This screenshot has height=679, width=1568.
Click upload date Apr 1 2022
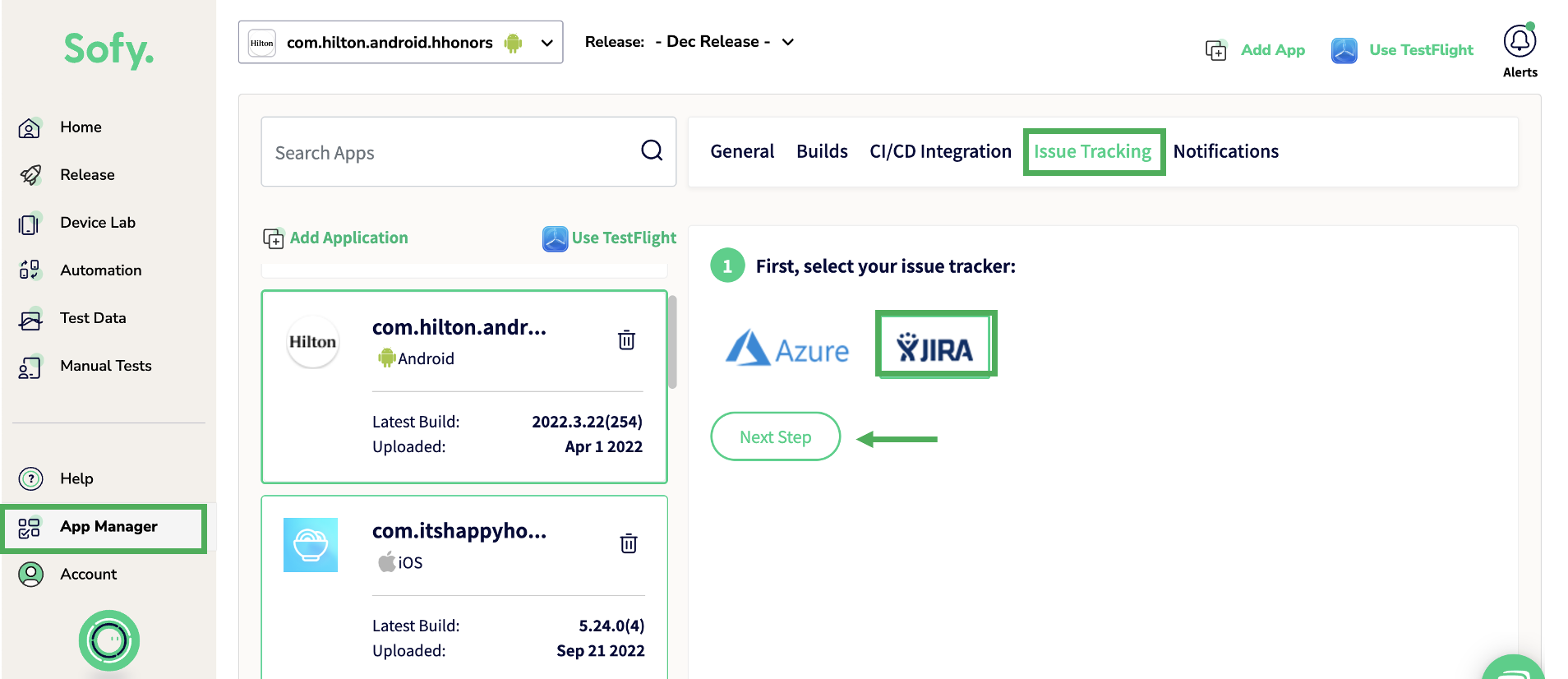[603, 447]
